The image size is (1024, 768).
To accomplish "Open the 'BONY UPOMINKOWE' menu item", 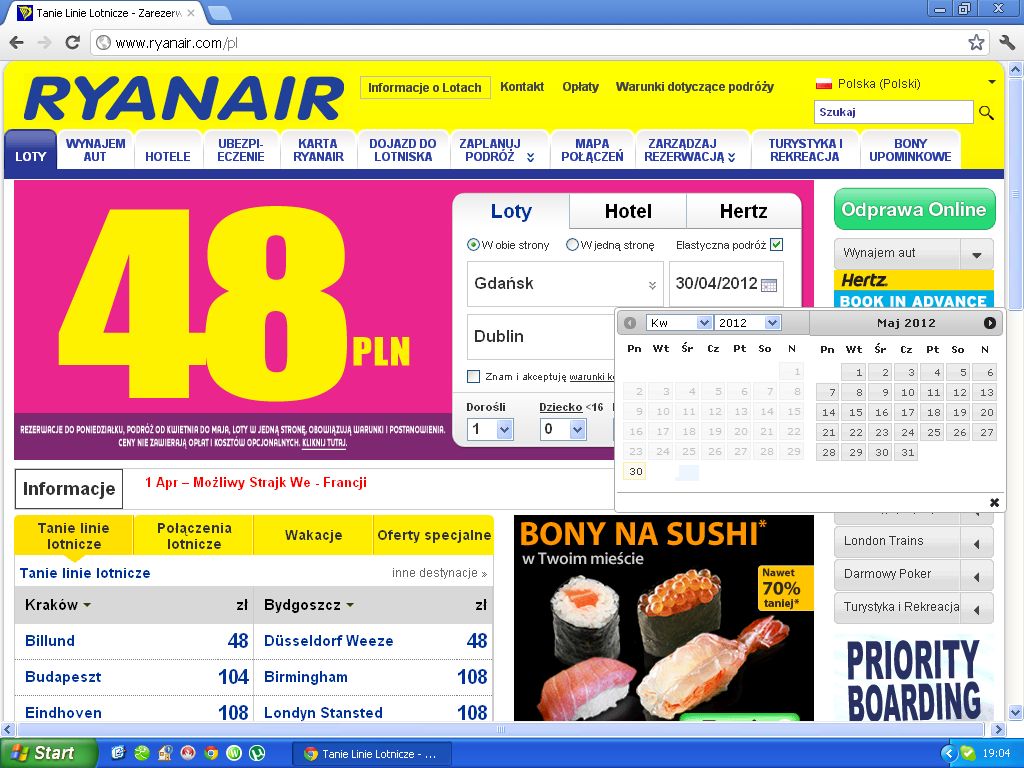I will pyautogui.click(x=910, y=150).
